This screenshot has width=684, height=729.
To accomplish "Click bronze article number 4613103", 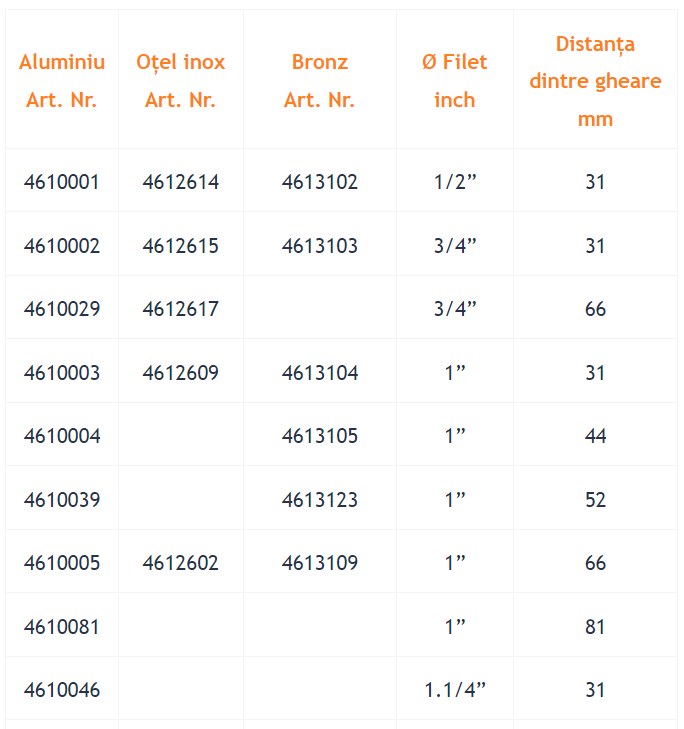I will pos(320,245).
